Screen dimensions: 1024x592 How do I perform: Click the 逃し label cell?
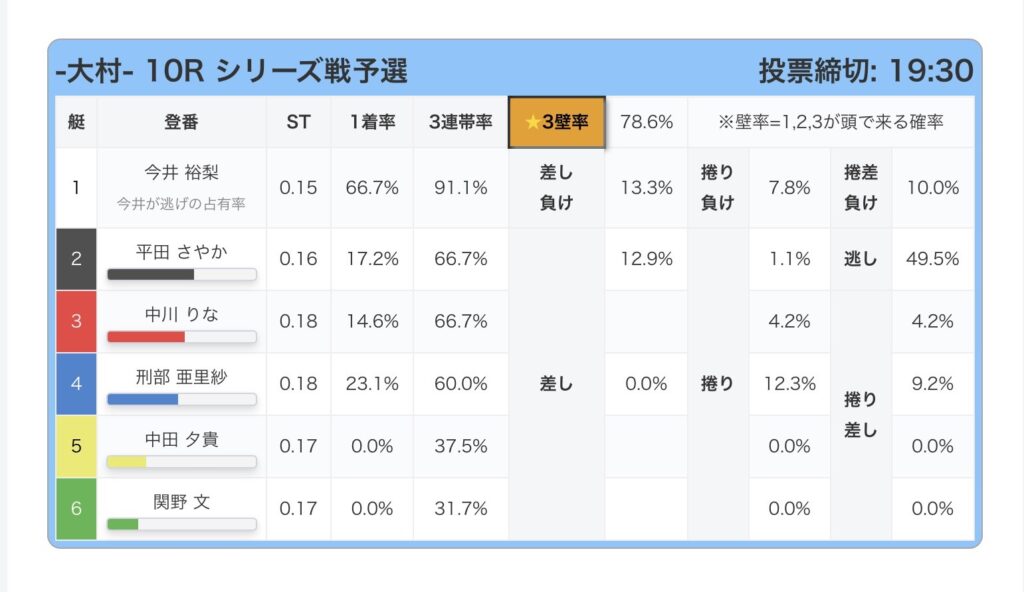(x=861, y=259)
